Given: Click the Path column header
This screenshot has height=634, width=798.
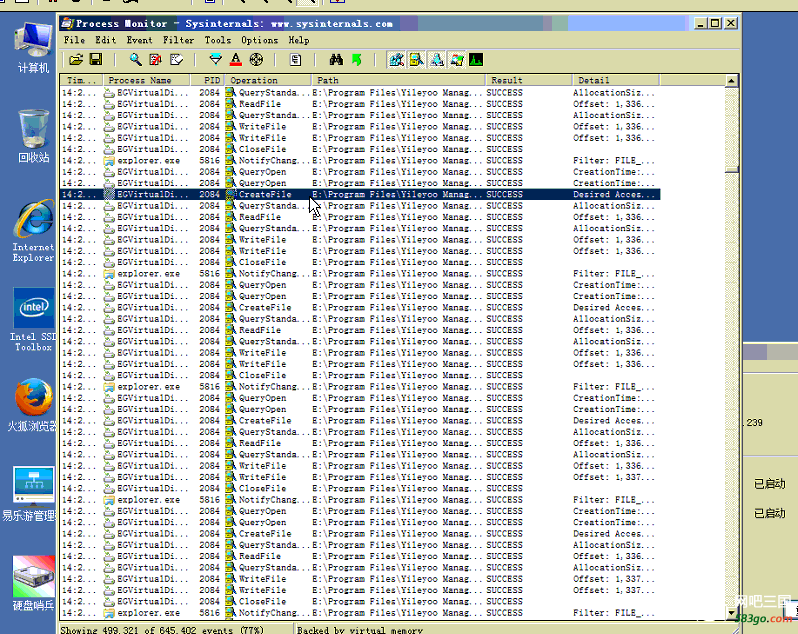Looking at the screenshot, I should click(x=398, y=80).
